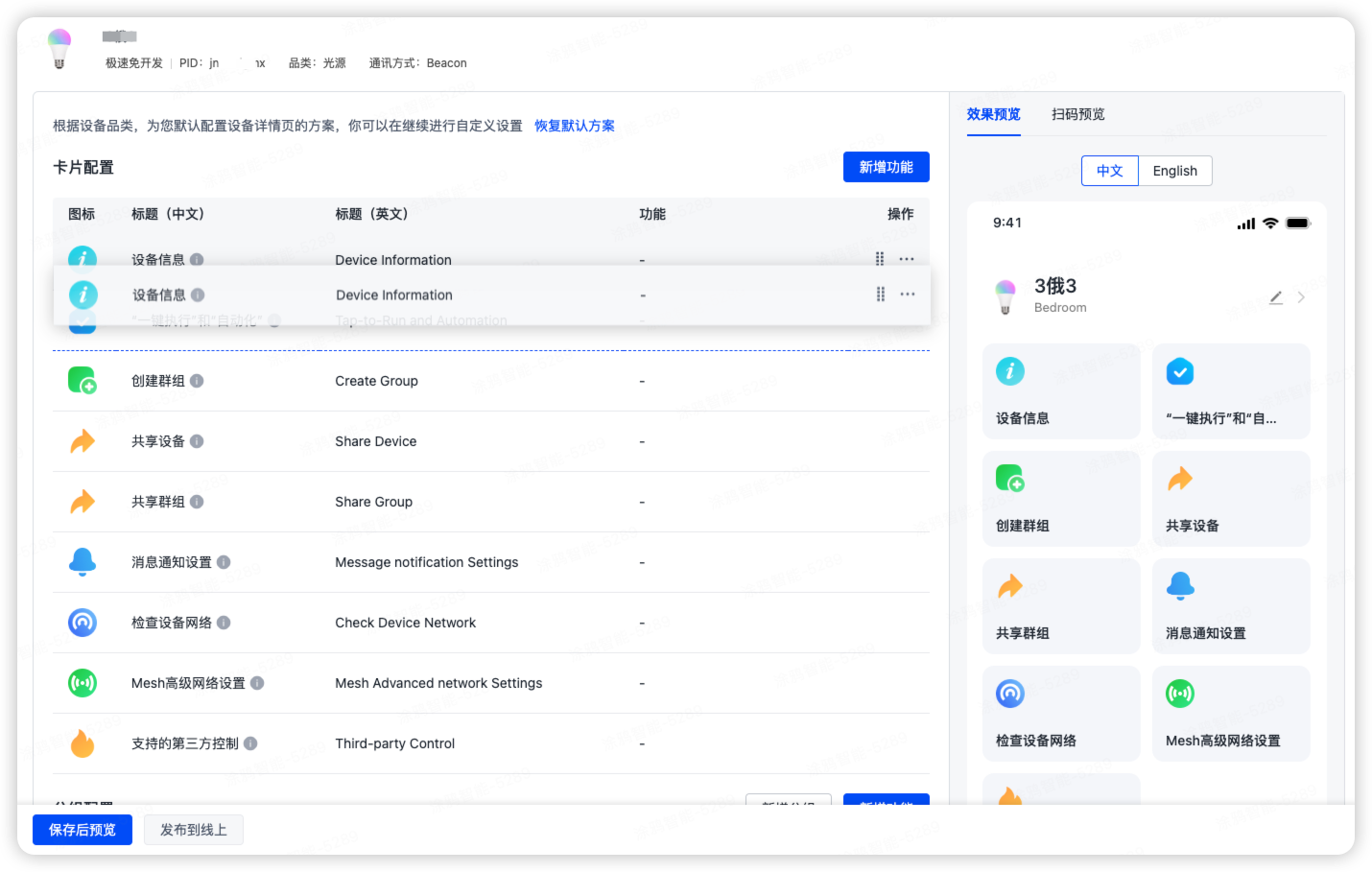Click the Share Group row arrow icon
This screenshot has width=1372, height=872.
[x=83, y=502]
